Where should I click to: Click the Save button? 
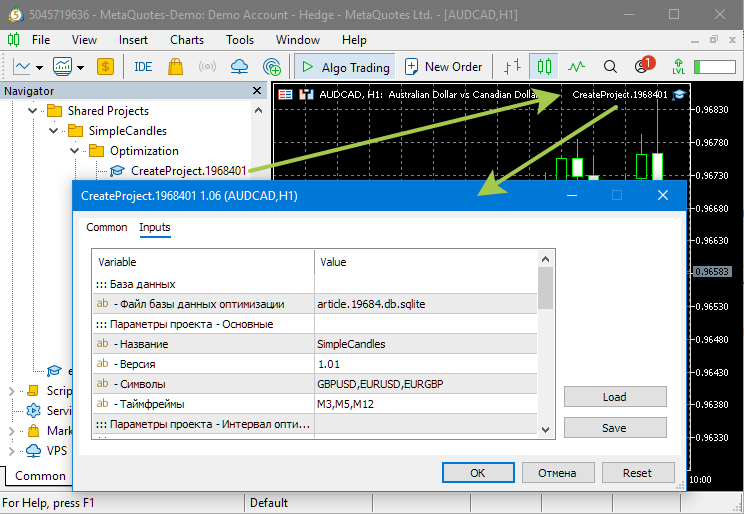coord(615,428)
